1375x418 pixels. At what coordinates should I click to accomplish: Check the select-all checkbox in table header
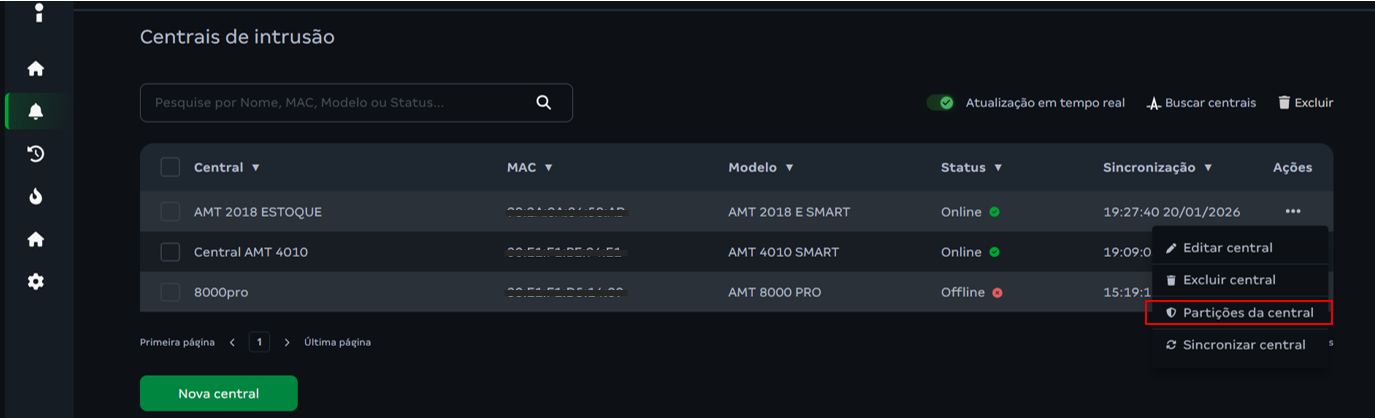(170, 167)
